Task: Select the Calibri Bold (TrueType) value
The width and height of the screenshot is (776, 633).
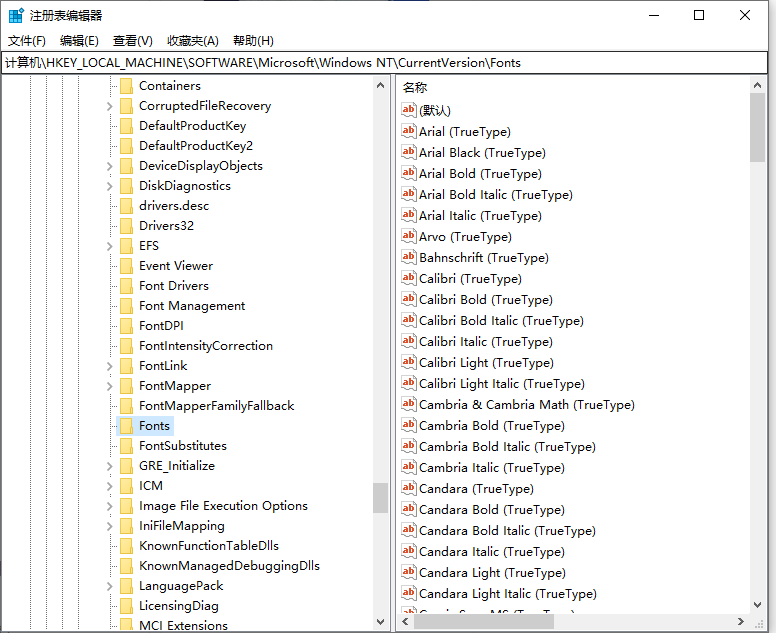Action: click(486, 300)
